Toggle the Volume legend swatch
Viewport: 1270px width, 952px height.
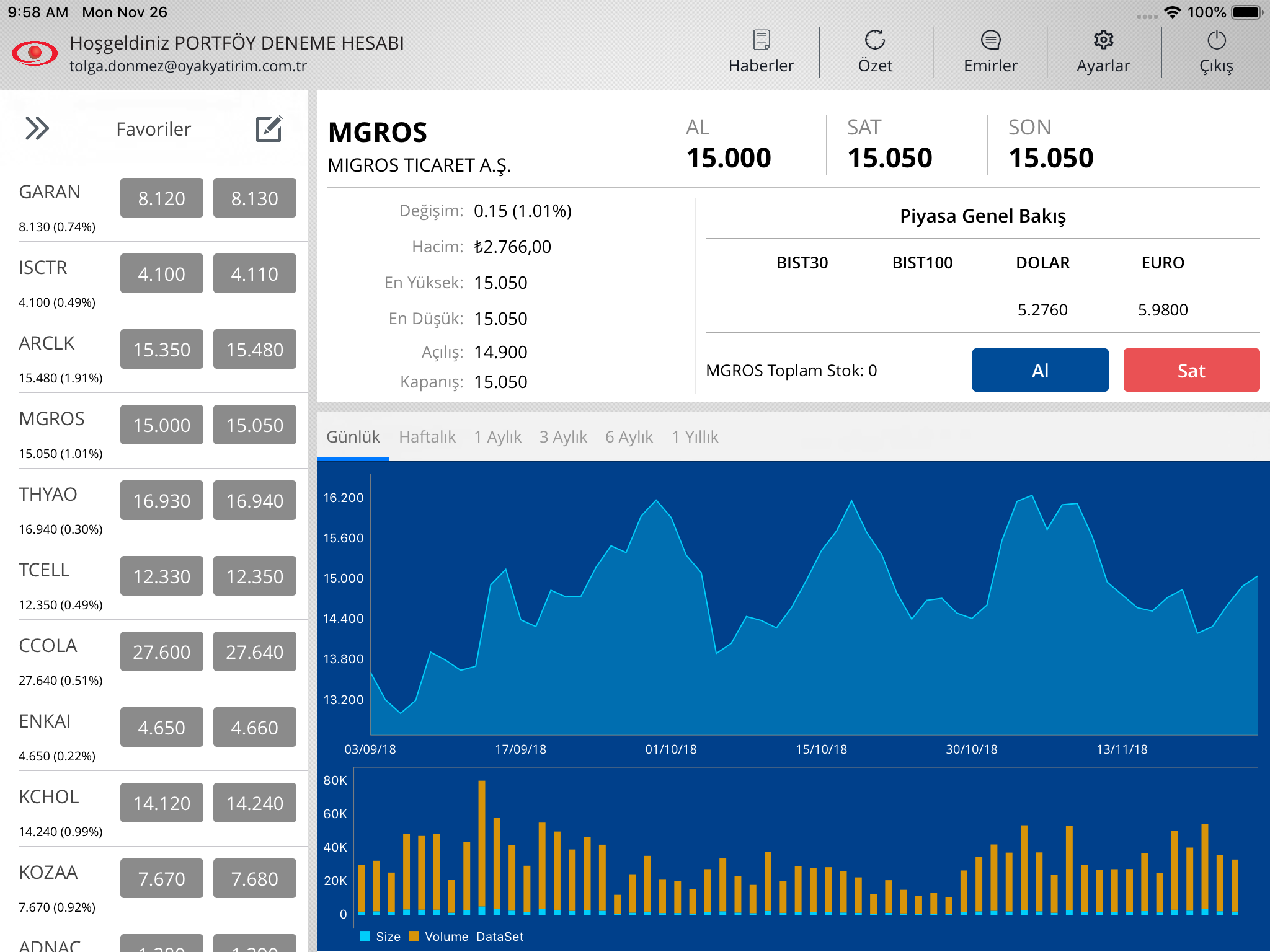(x=414, y=936)
